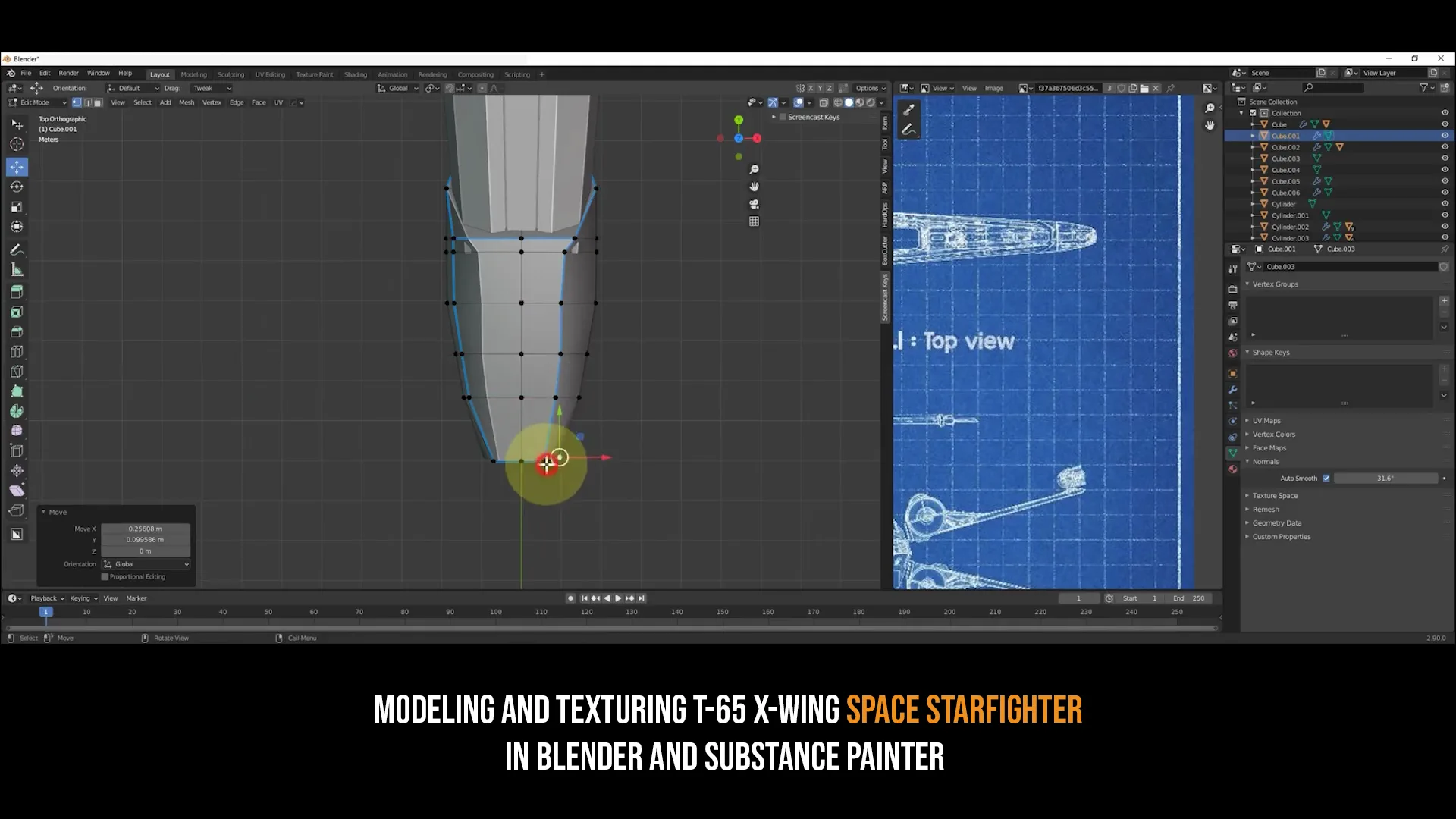Screen dimensions: 1456x819
Task: Open the Image menu in image editor
Action: point(993,88)
